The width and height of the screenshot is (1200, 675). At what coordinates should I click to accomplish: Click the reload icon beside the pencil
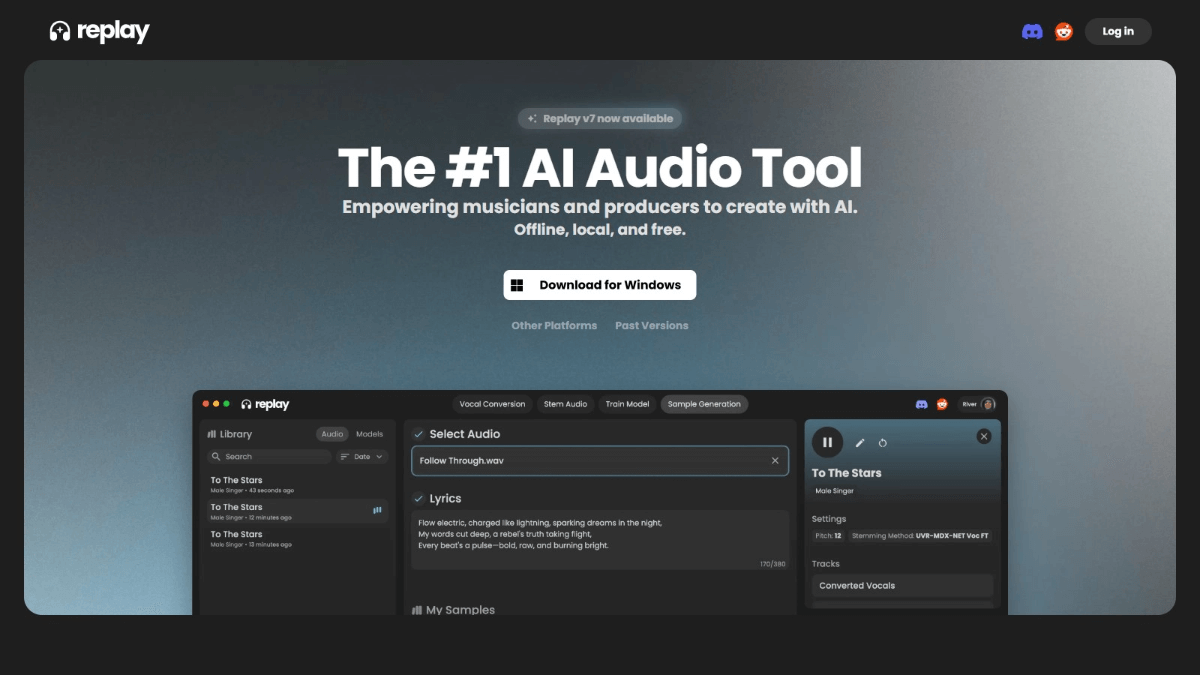tap(883, 442)
